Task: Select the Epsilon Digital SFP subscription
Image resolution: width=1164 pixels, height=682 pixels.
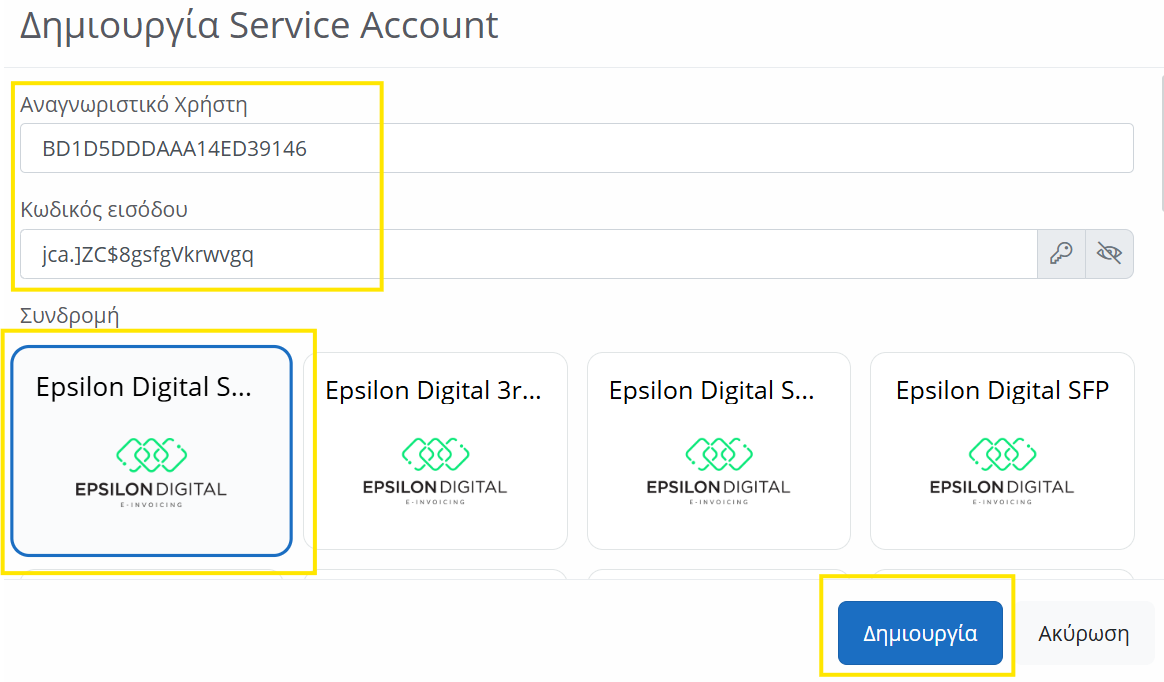Action: click(1002, 450)
